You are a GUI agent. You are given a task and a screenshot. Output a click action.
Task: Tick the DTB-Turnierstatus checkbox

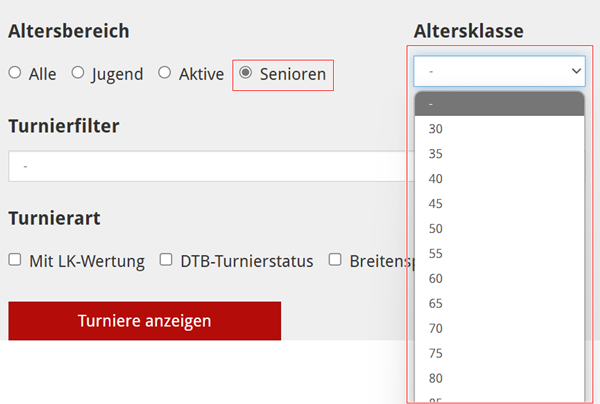[x=166, y=259]
